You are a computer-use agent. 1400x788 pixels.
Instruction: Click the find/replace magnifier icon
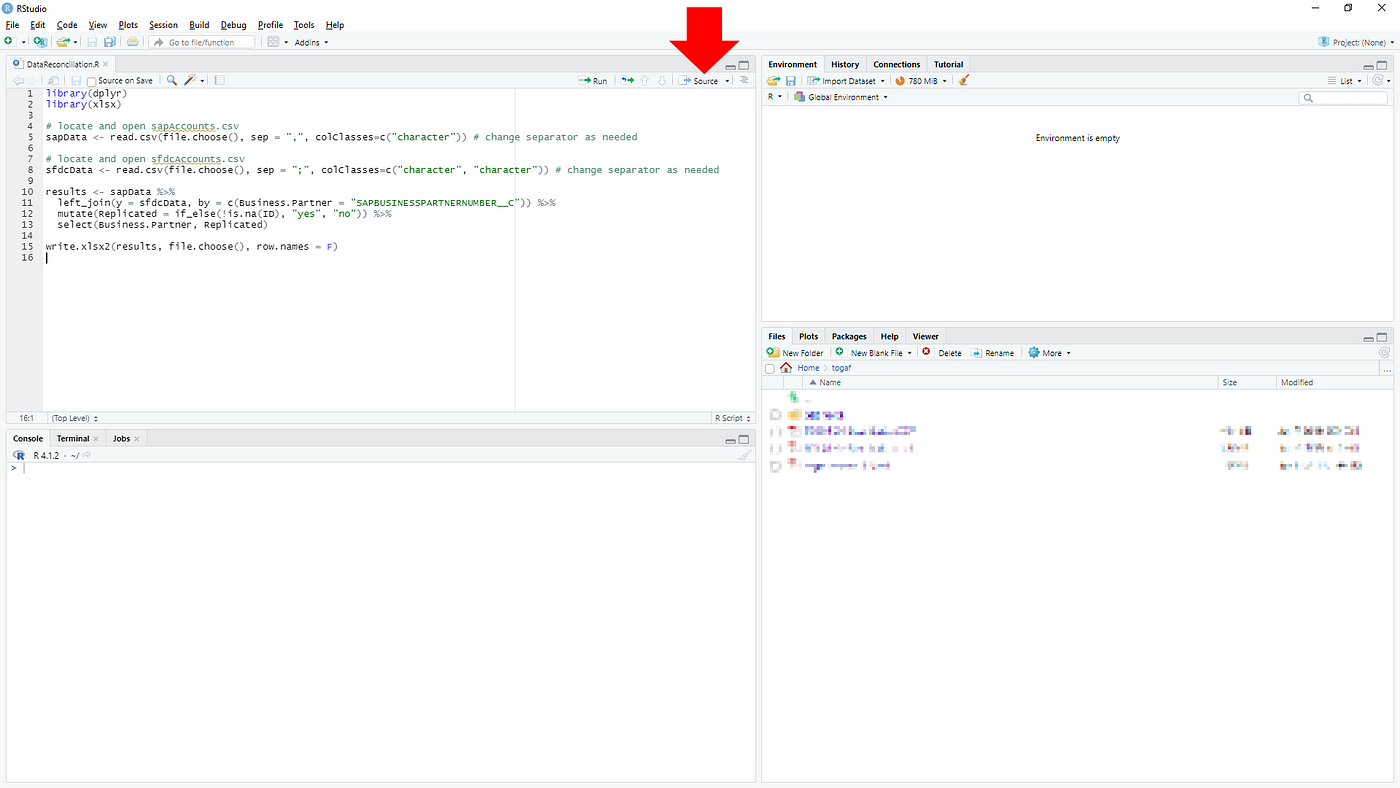click(172, 81)
